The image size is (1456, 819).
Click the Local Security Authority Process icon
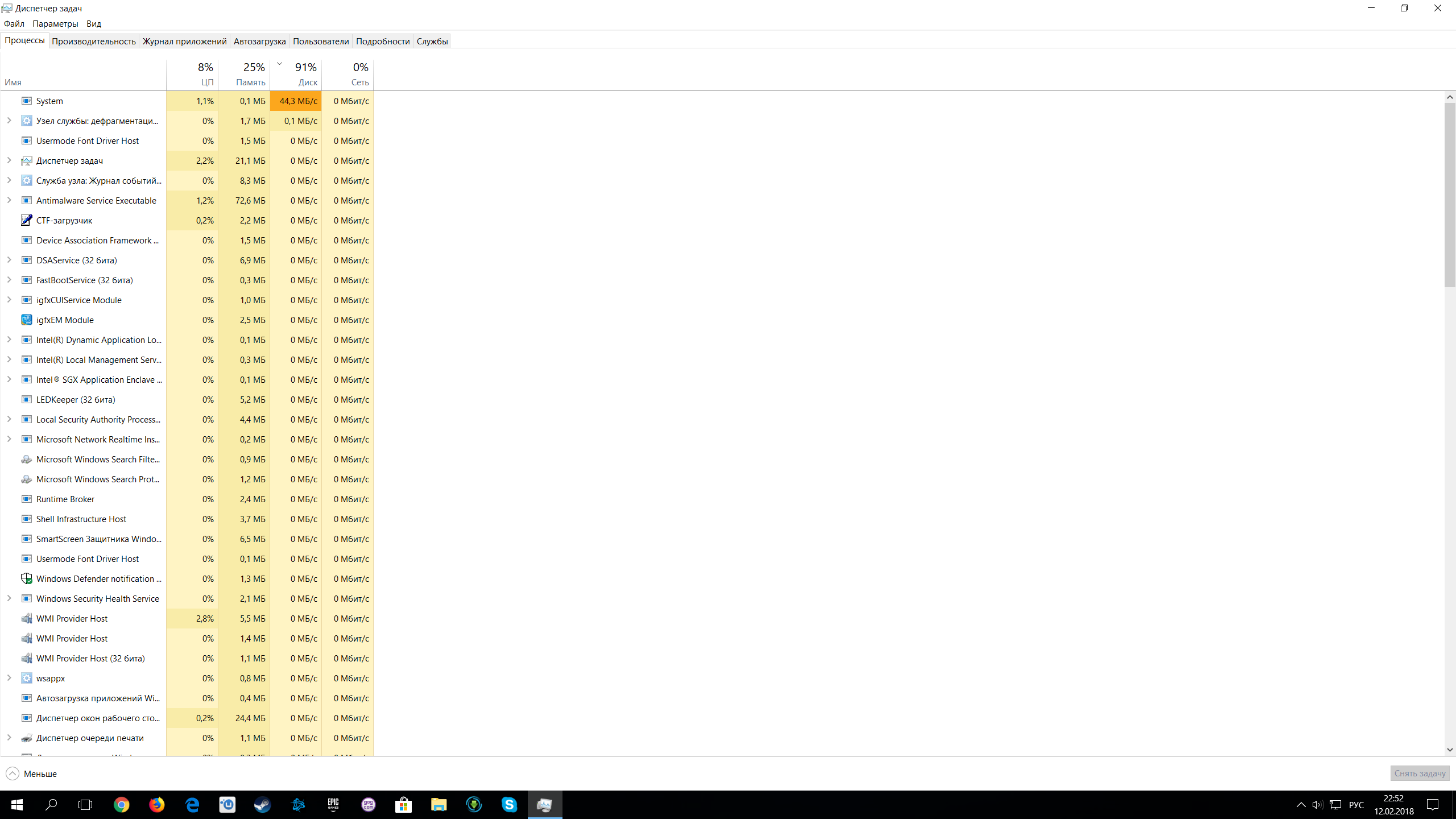click(27, 419)
